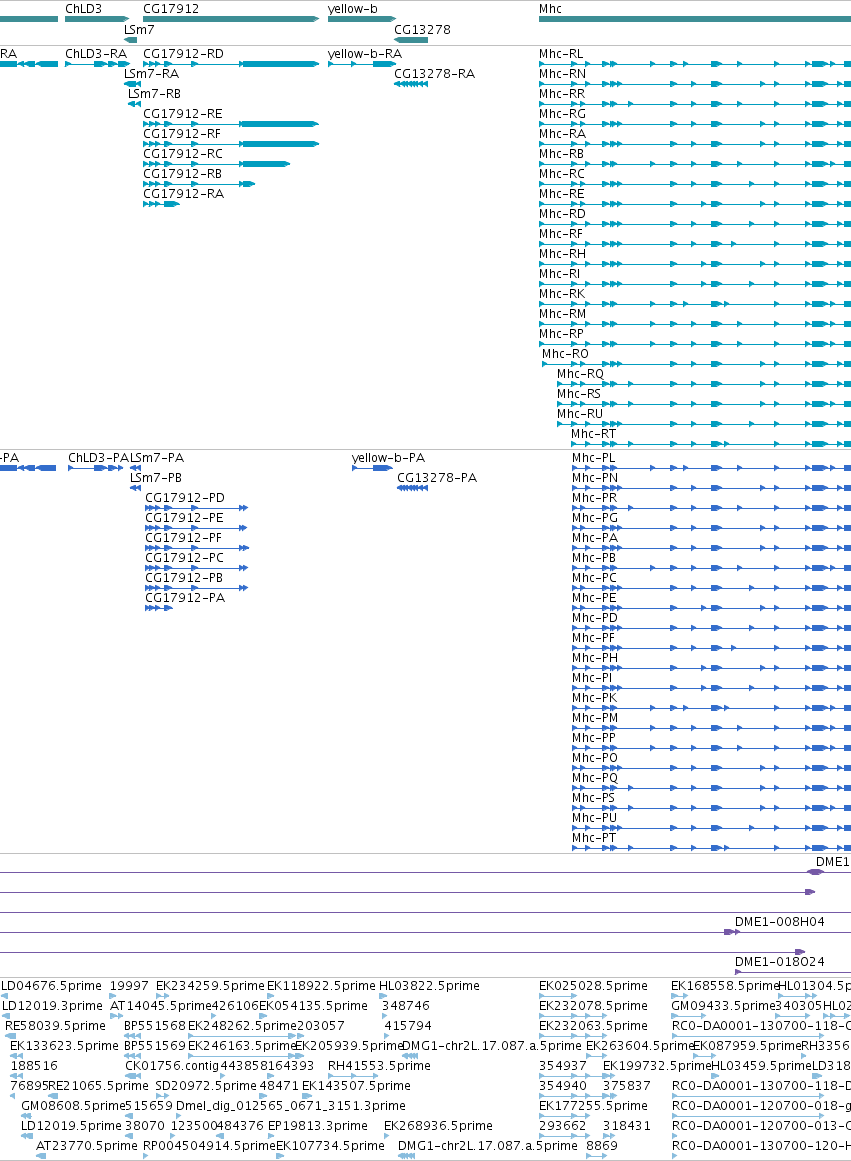Click protein Mhc-PT

[x=594, y=838]
